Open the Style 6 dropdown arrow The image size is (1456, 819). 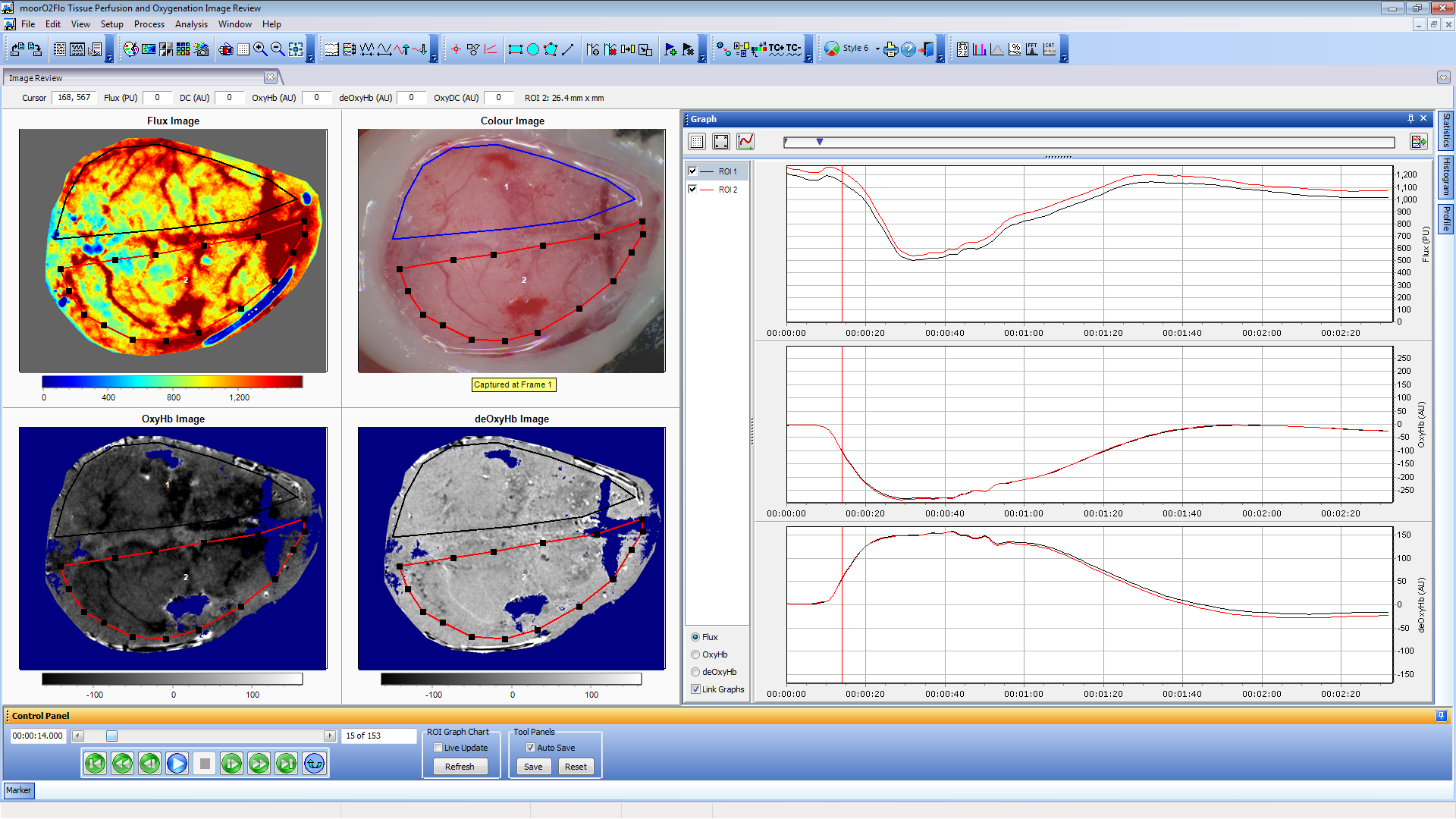877,49
